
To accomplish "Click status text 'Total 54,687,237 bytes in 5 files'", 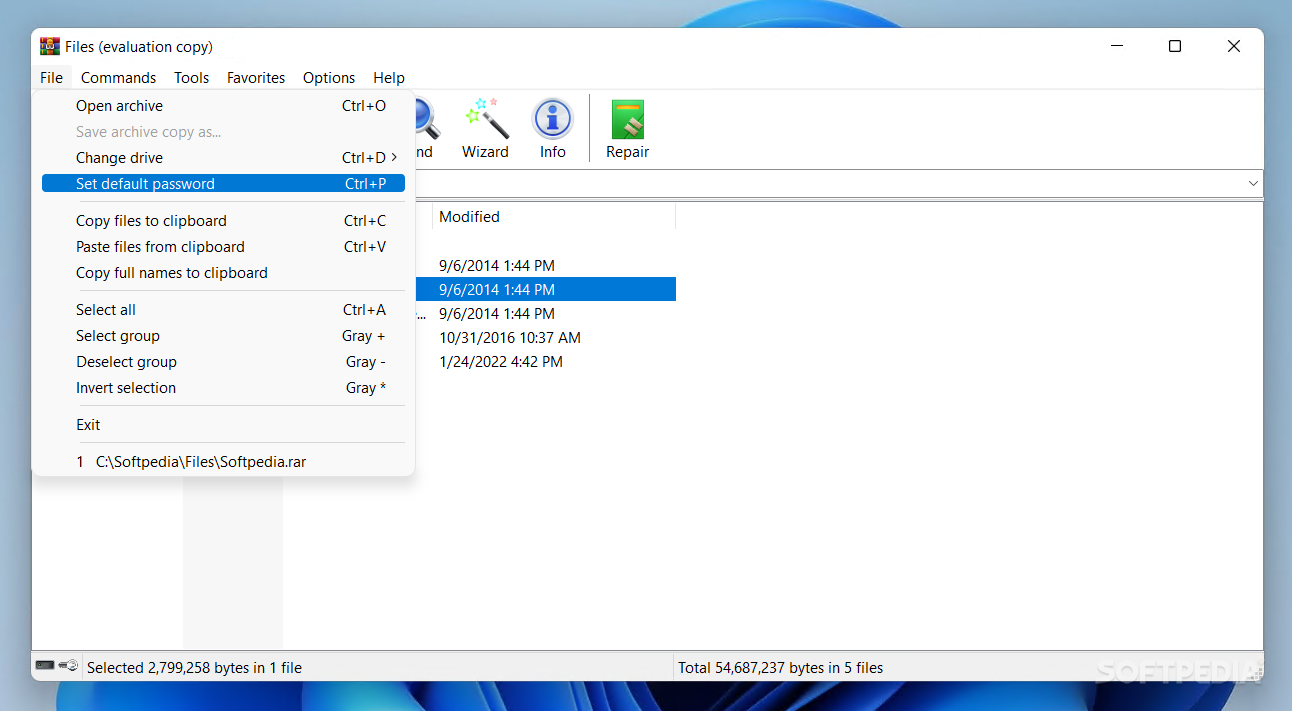I will tap(780, 668).
